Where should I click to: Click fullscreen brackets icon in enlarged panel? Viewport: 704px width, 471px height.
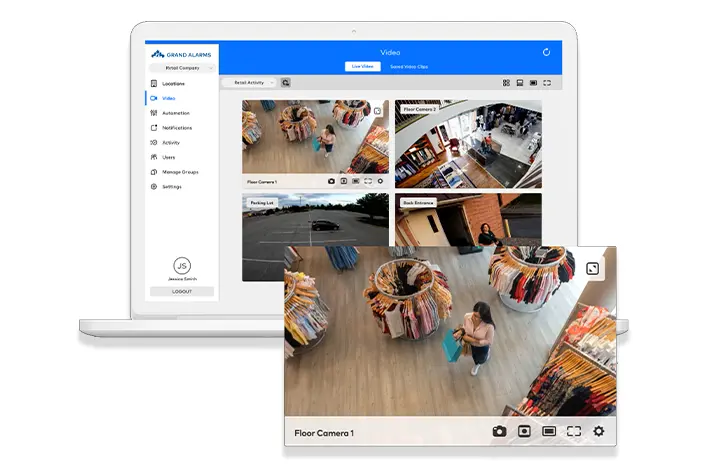574,431
